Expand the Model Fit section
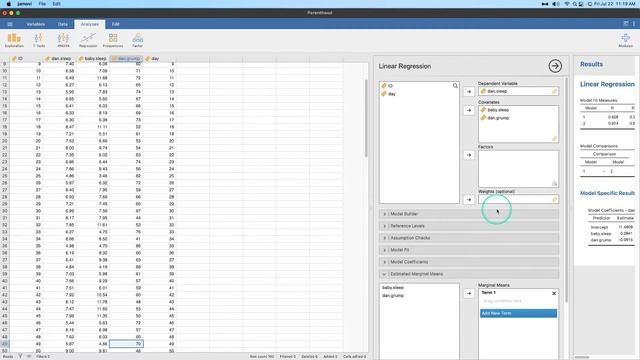The width and height of the screenshot is (640, 360). (x=469, y=250)
